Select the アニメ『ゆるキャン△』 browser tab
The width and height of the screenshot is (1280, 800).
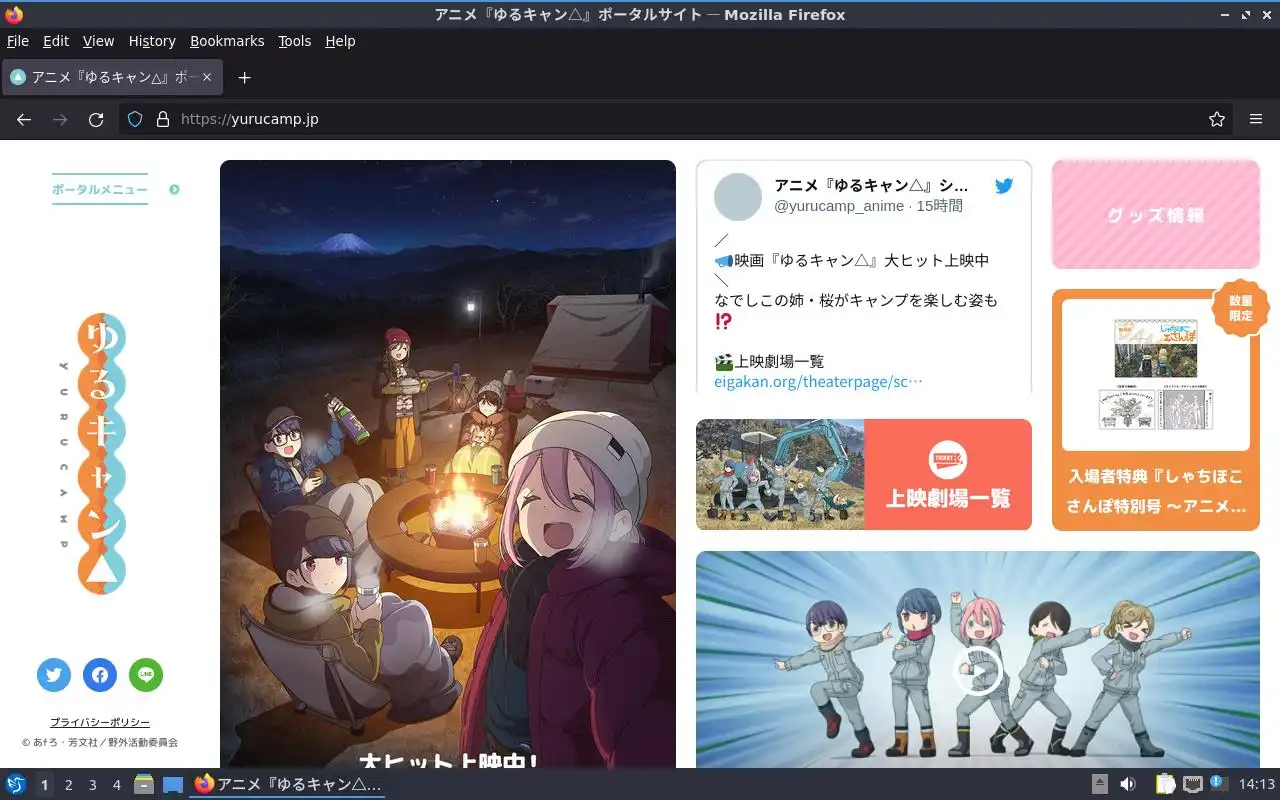click(112, 77)
